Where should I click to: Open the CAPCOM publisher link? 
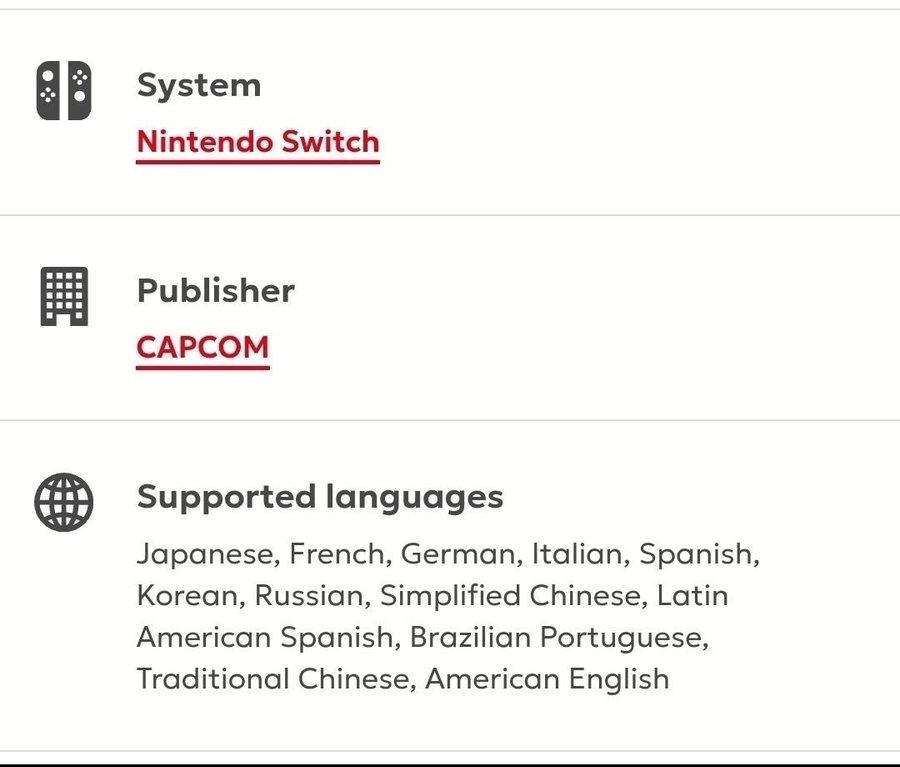(x=203, y=347)
